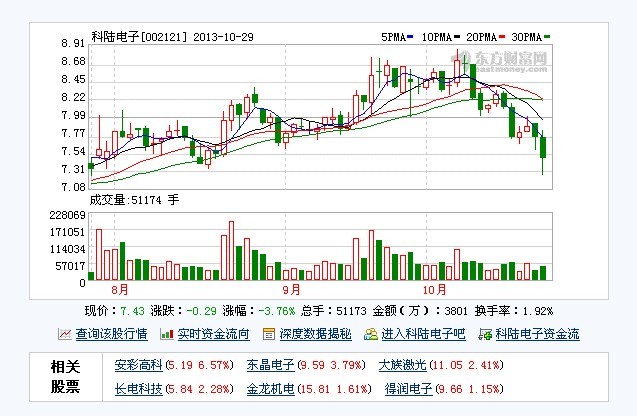637x416 pixels.
Task: Click the 7.77 price axis label
Action: point(74,133)
